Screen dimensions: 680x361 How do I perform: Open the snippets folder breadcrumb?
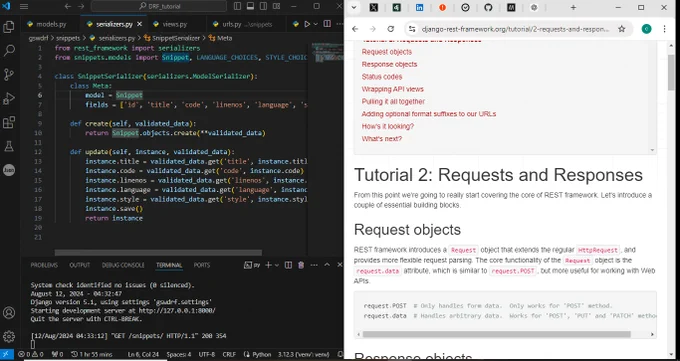[69, 38]
